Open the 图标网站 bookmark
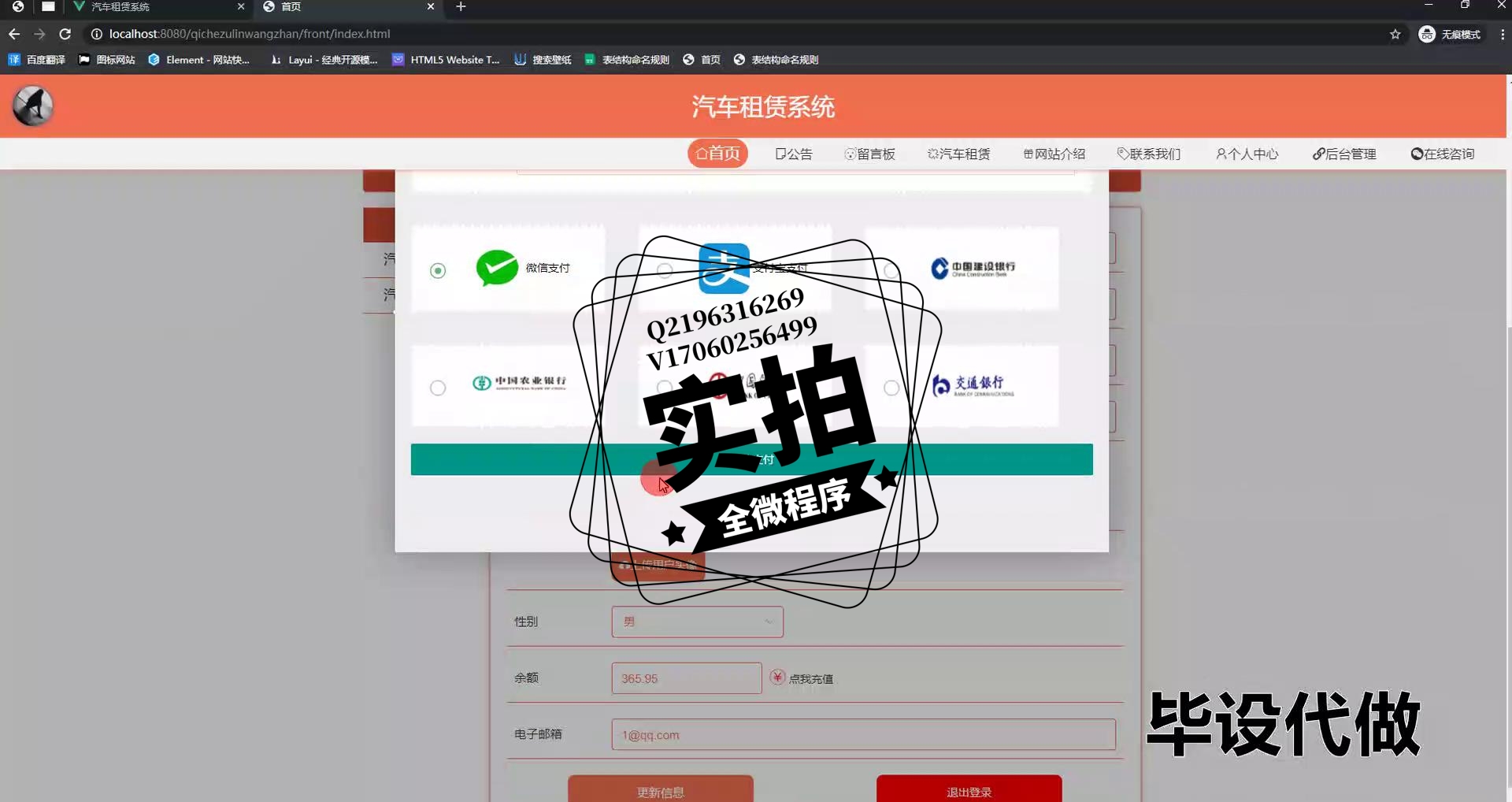This screenshot has width=1512, height=802. pyautogui.click(x=107, y=60)
